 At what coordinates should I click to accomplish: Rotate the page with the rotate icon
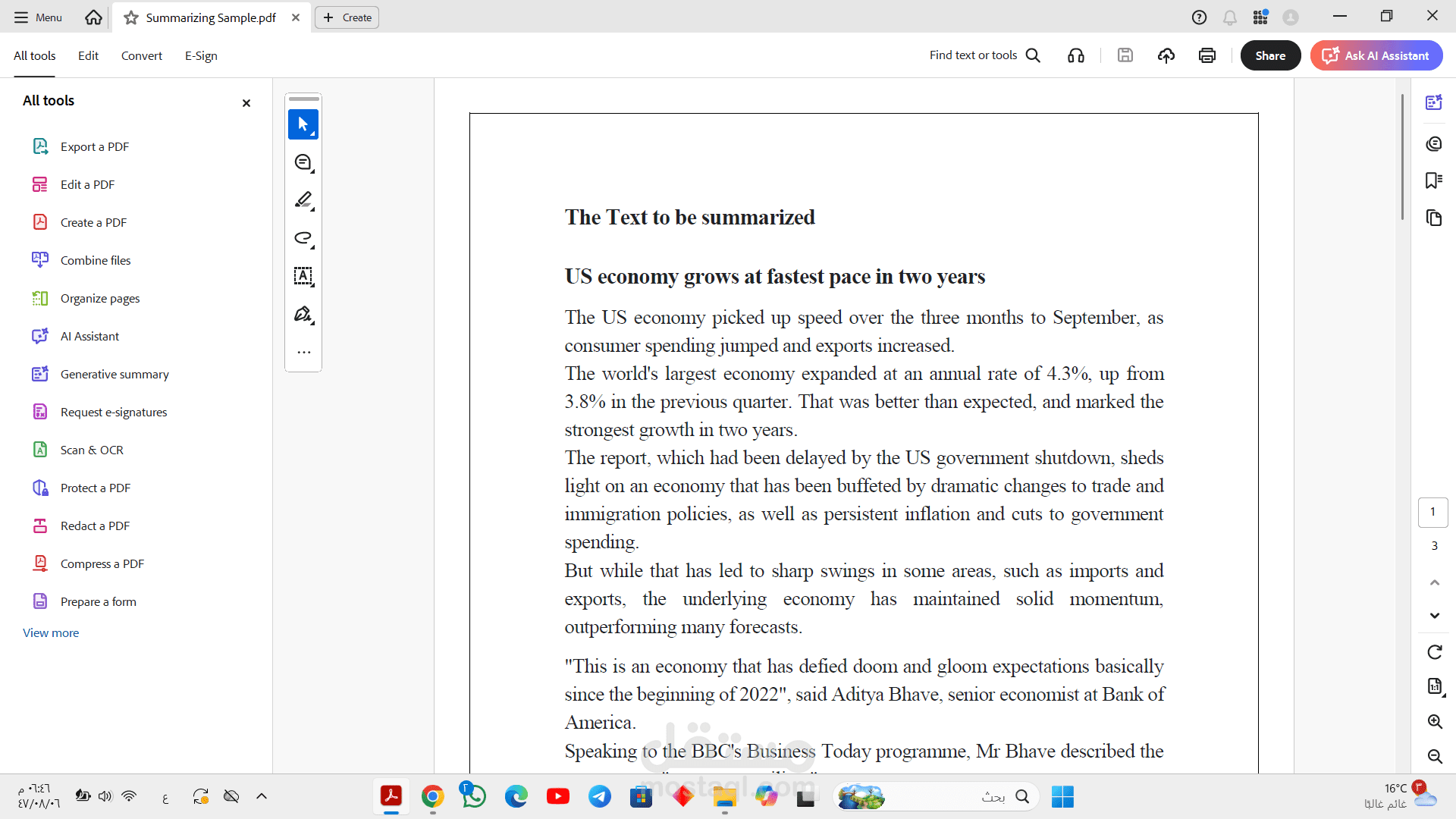1434,652
